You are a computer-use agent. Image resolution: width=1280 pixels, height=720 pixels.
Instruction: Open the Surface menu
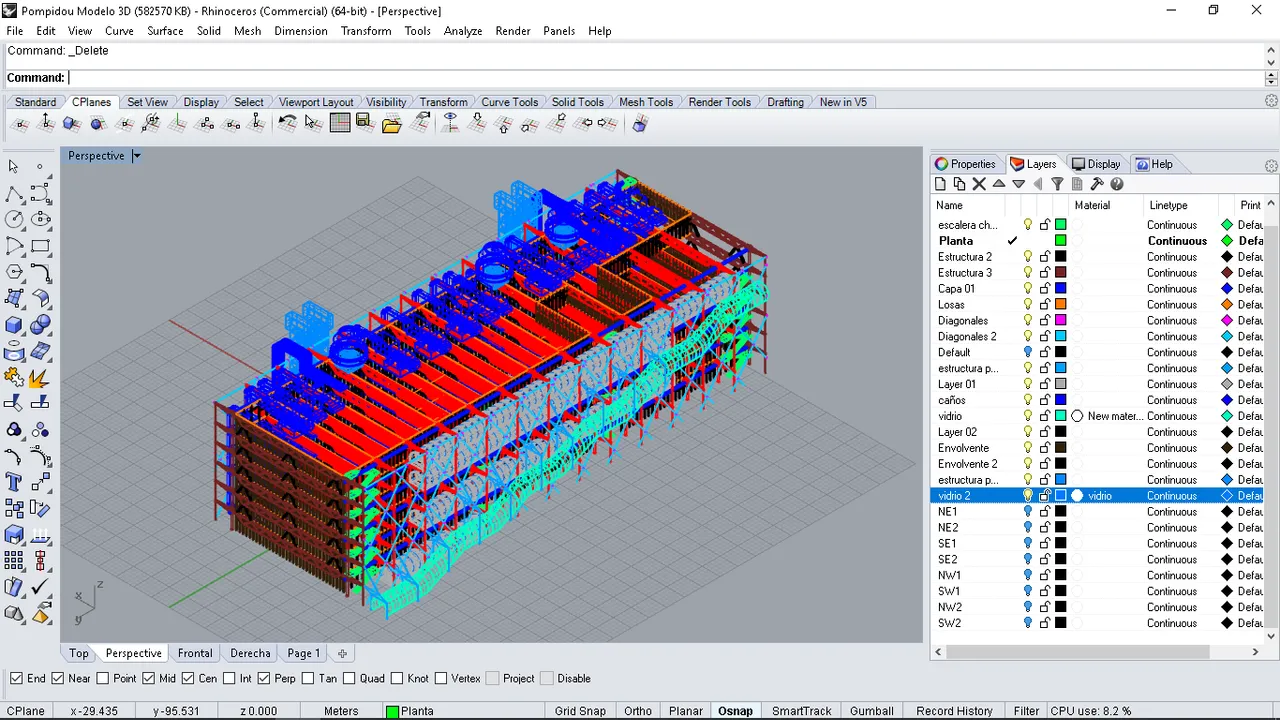(165, 31)
